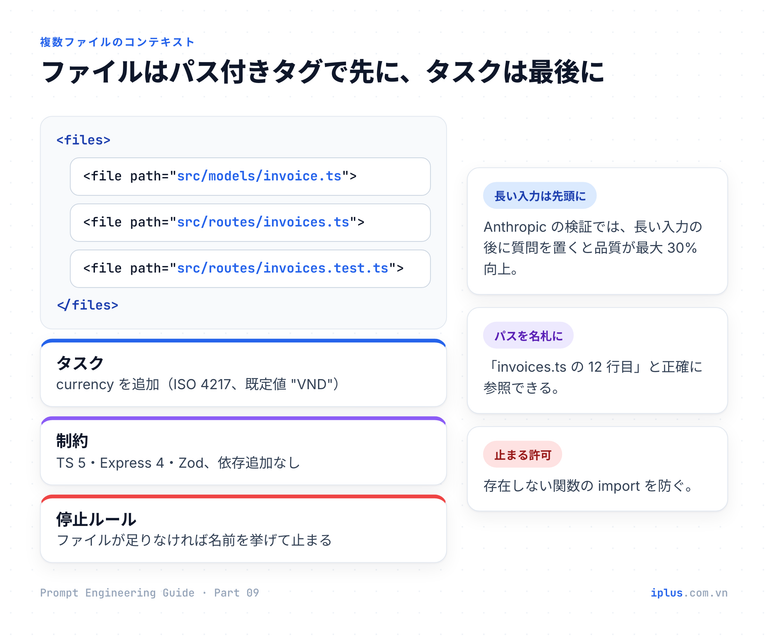Click the text currency を追加（ISO 4217、既定値 "VND"）
The width and height of the screenshot is (768, 638).
[198, 384]
